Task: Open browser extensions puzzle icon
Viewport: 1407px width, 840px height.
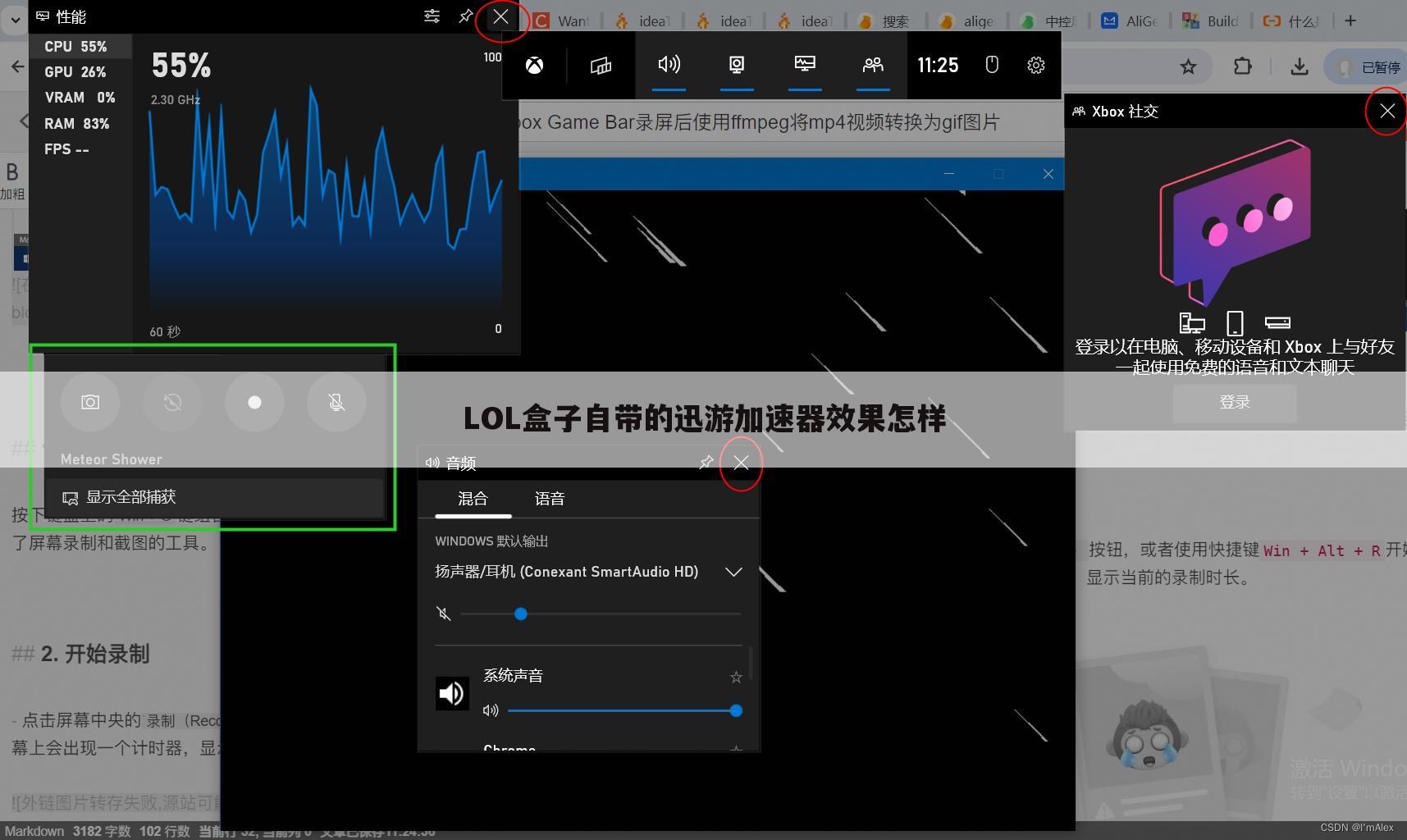Action: coord(1243,66)
